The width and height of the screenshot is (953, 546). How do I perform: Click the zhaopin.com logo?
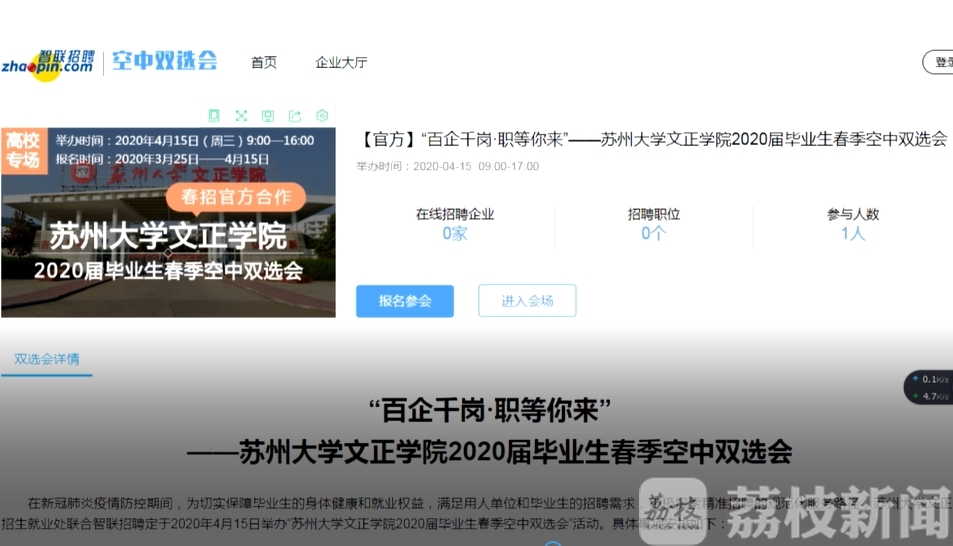(x=48, y=64)
